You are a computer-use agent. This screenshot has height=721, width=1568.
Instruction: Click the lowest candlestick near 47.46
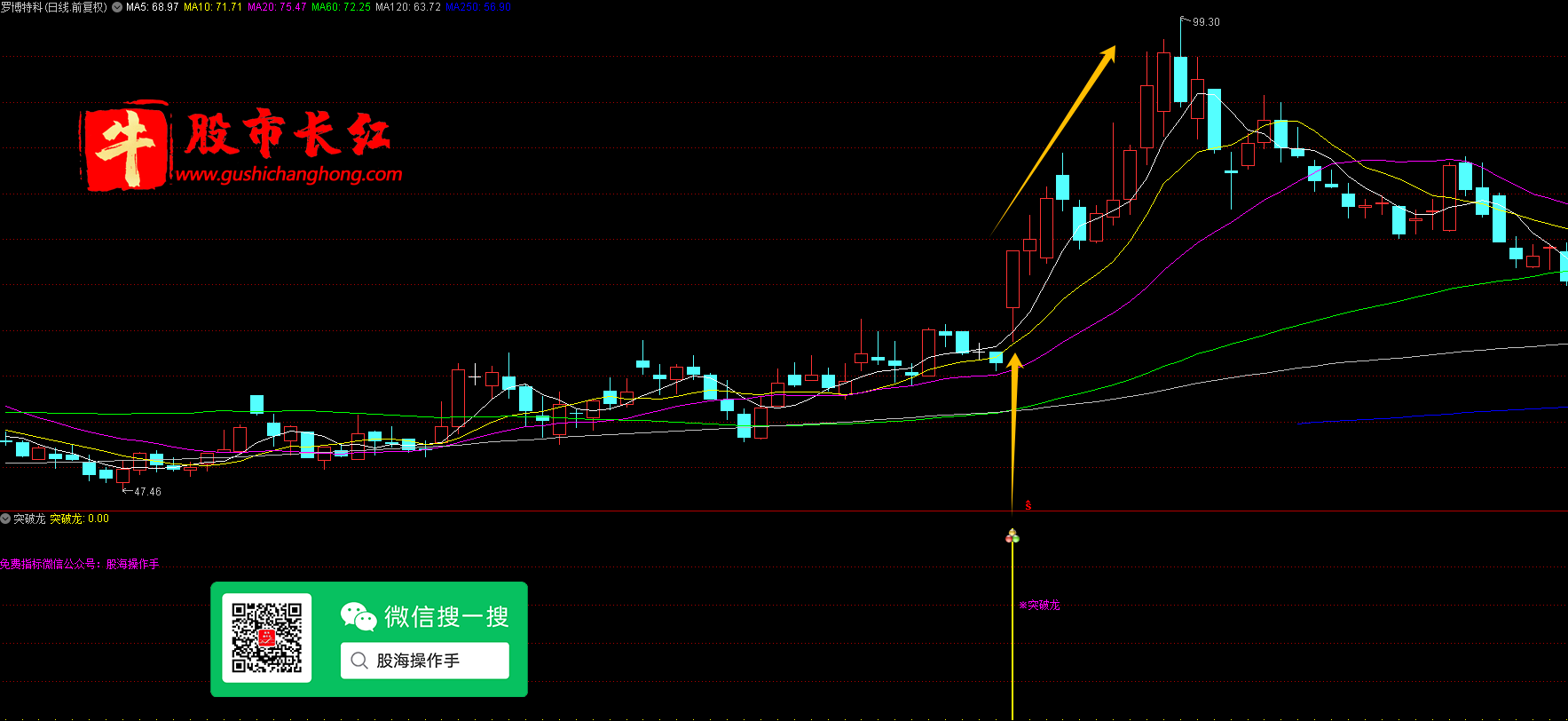(x=122, y=477)
